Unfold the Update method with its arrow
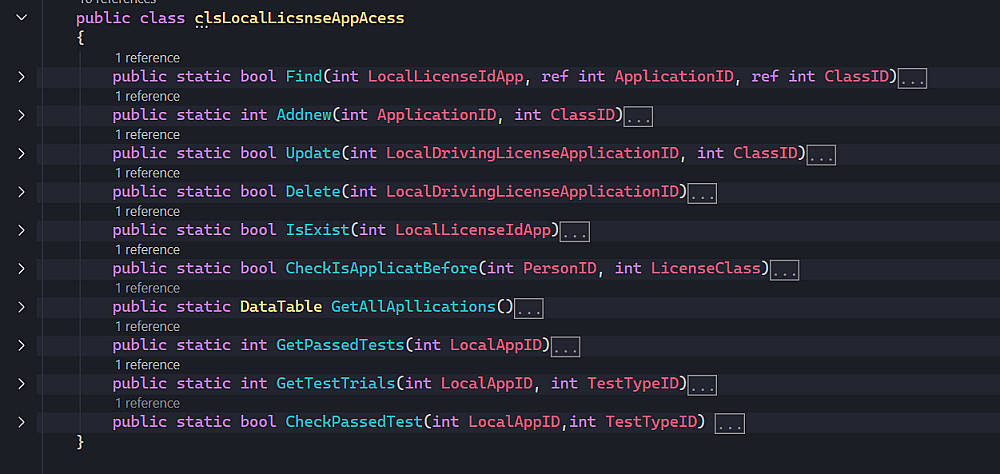Viewport: 1000px width, 474px height. (x=21, y=154)
